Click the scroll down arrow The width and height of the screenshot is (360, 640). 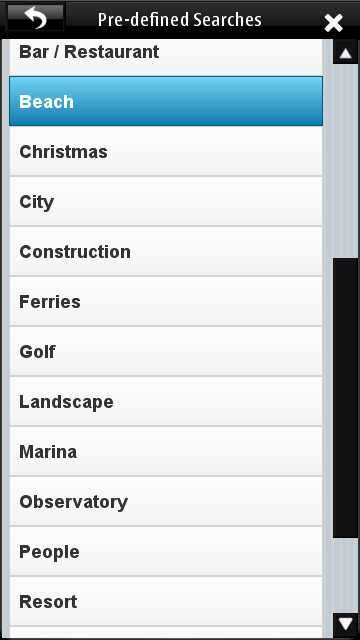[346, 624]
